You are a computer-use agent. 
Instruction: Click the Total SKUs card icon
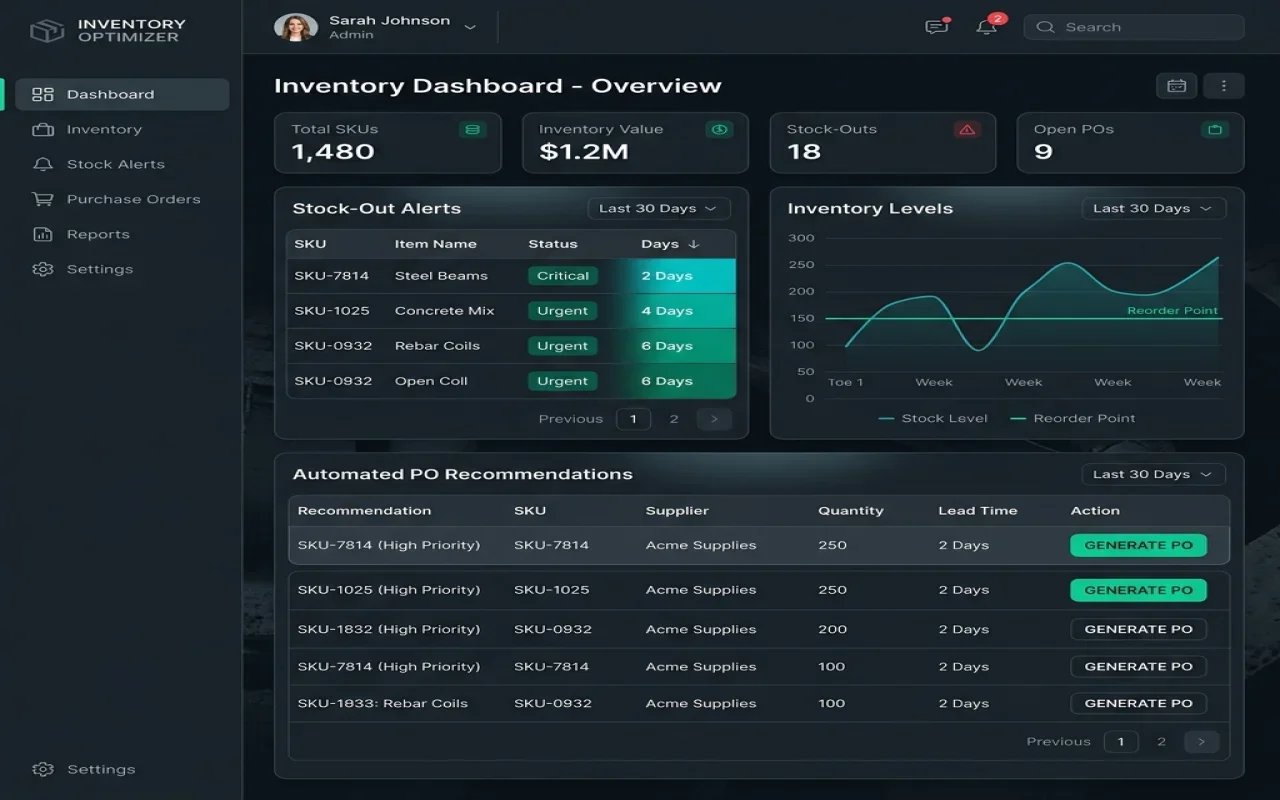coord(473,130)
